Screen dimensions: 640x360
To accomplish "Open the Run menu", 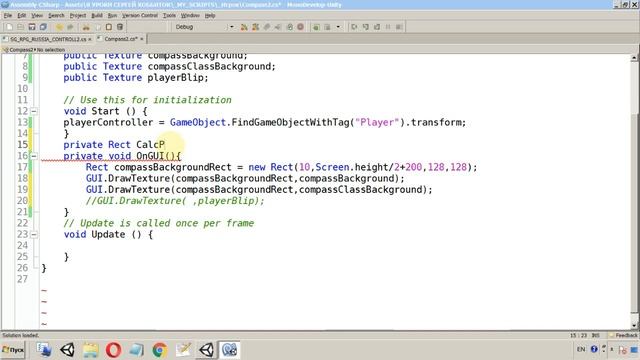I will [x=112, y=16].
